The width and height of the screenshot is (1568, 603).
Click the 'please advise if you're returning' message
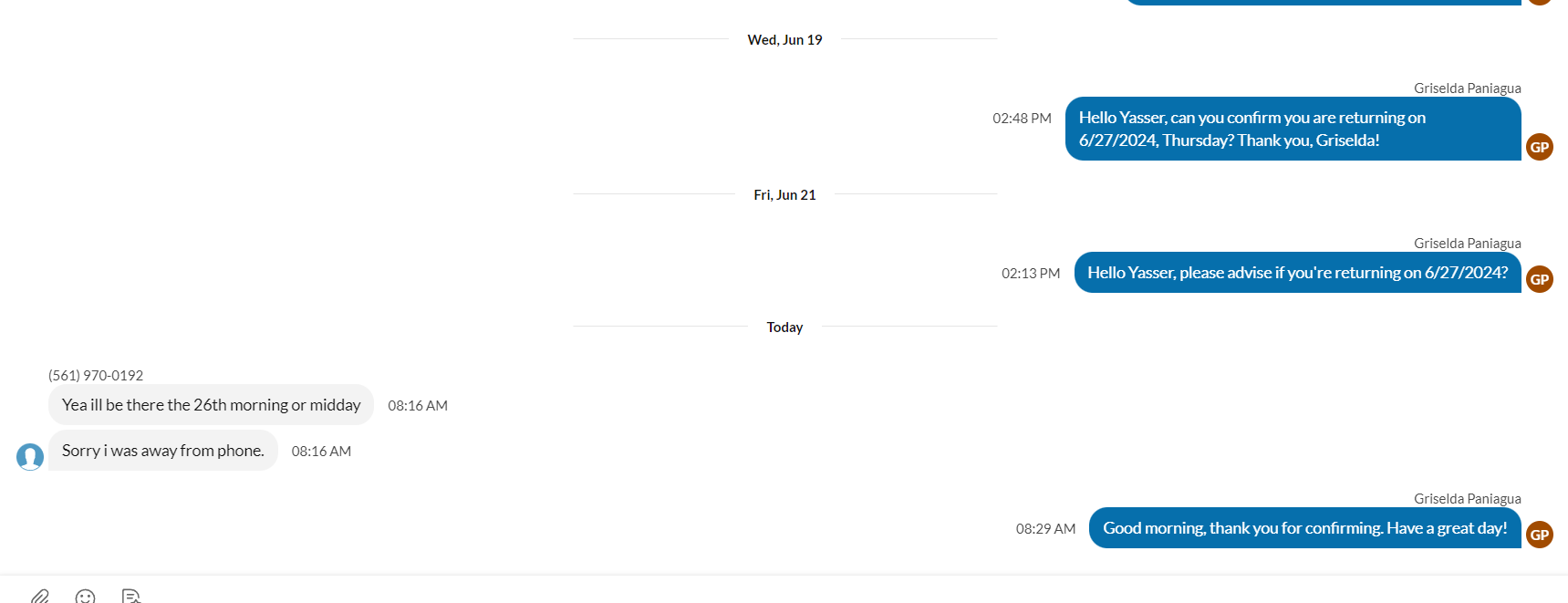tap(1297, 272)
